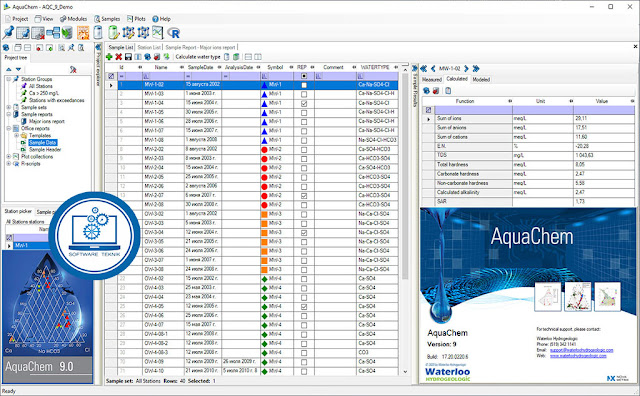Open Waterloo Hydrogeologic website link
The height and width of the screenshot is (396, 640).
578,356
